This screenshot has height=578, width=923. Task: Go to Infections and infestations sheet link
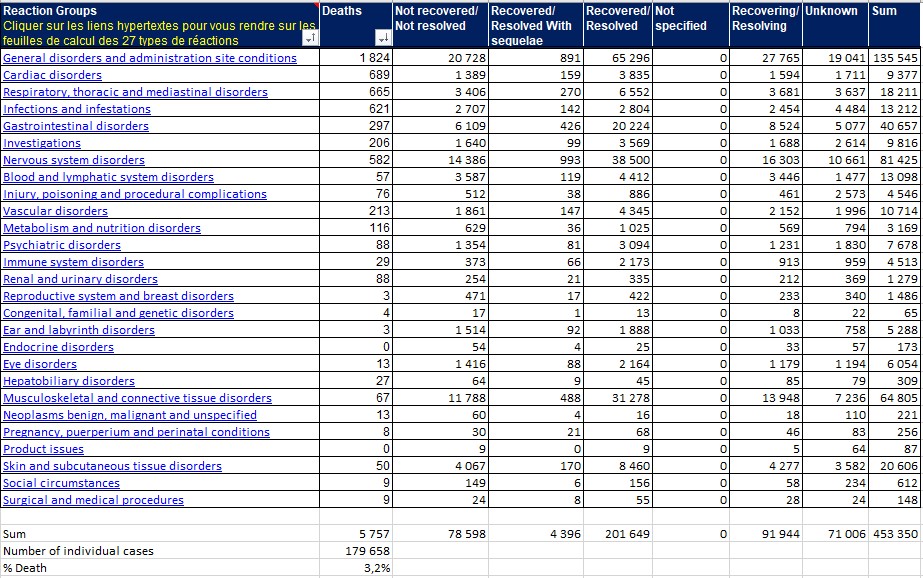pos(77,109)
